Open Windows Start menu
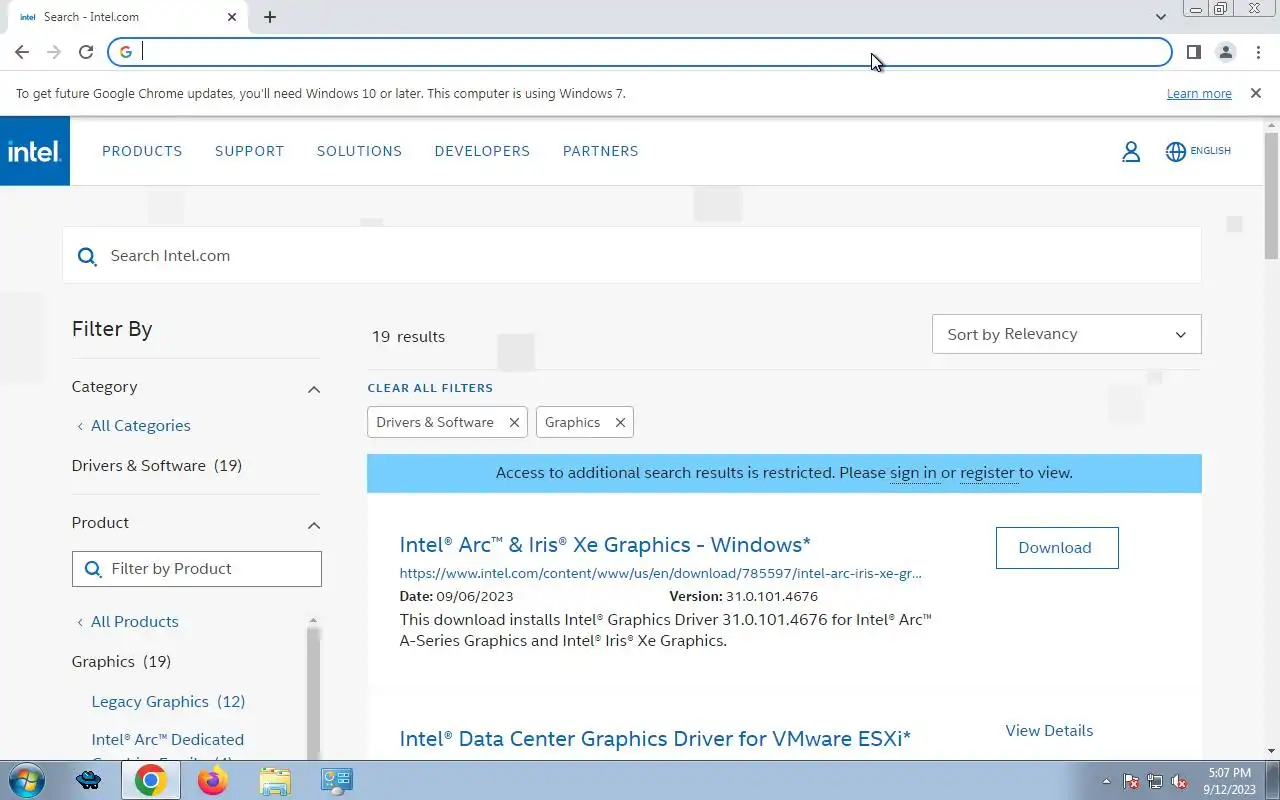This screenshot has width=1280, height=800. (25, 780)
